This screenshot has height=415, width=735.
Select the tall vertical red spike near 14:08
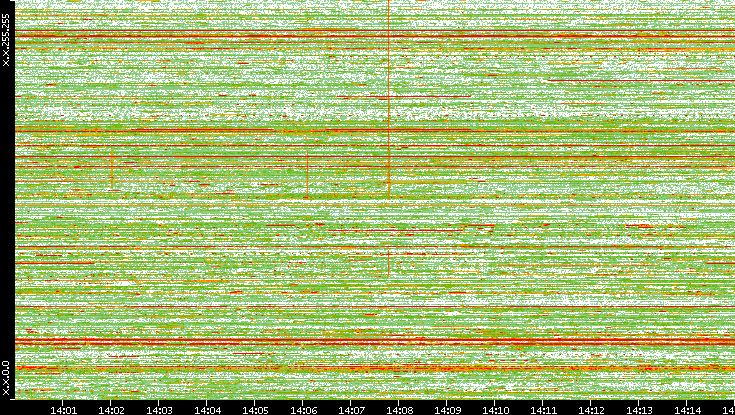click(389, 99)
